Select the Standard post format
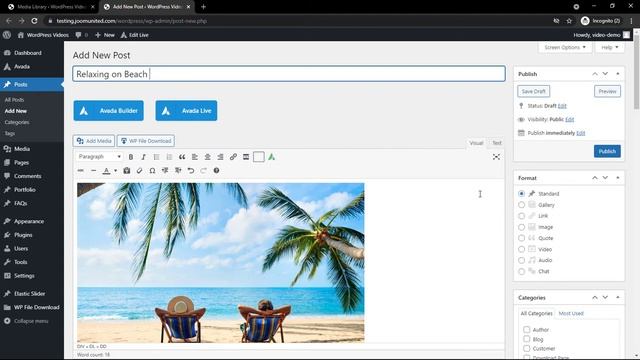640x360 pixels. pyautogui.click(x=521, y=193)
